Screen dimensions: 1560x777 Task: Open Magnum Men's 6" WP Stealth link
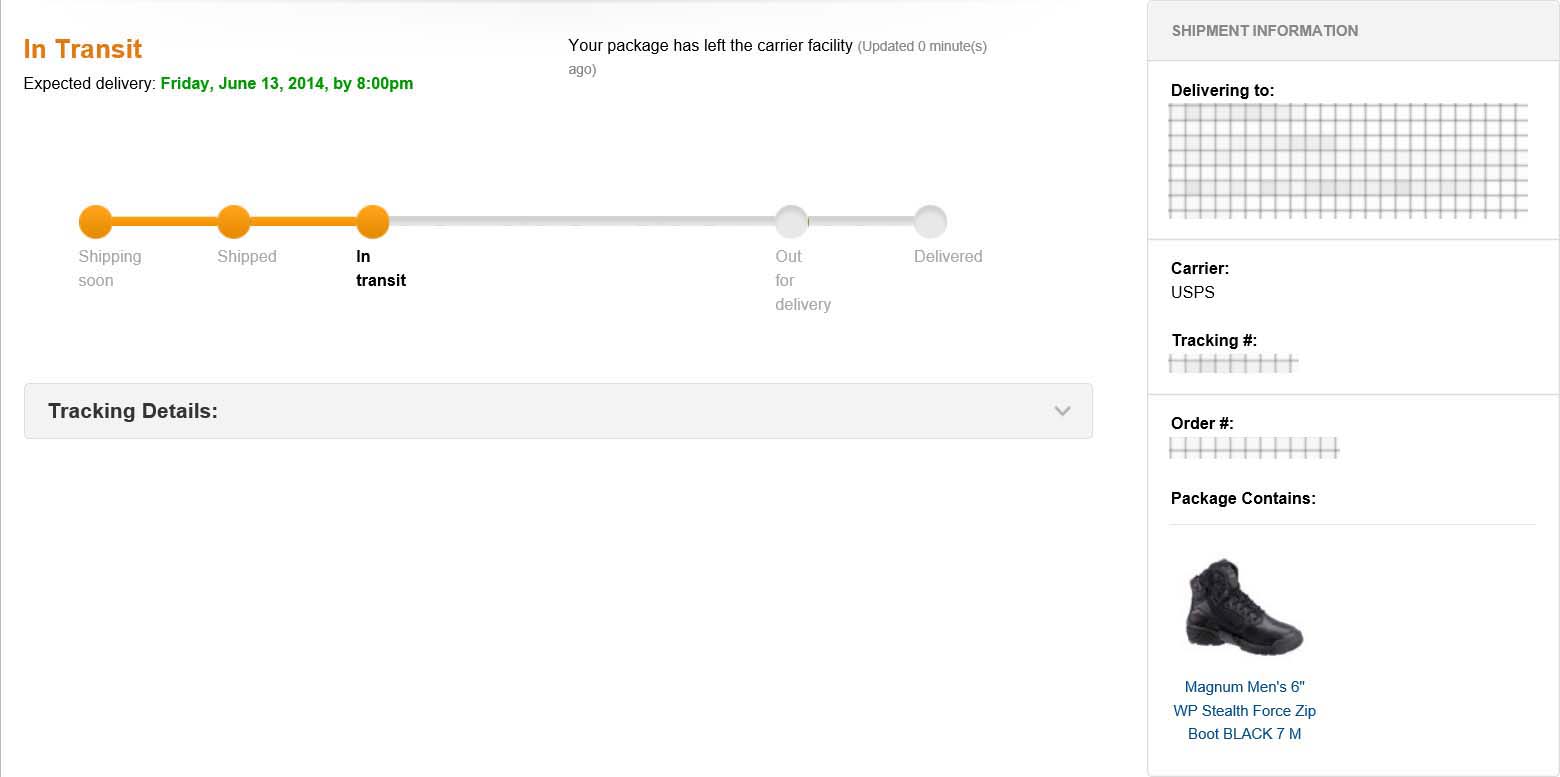(1244, 710)
